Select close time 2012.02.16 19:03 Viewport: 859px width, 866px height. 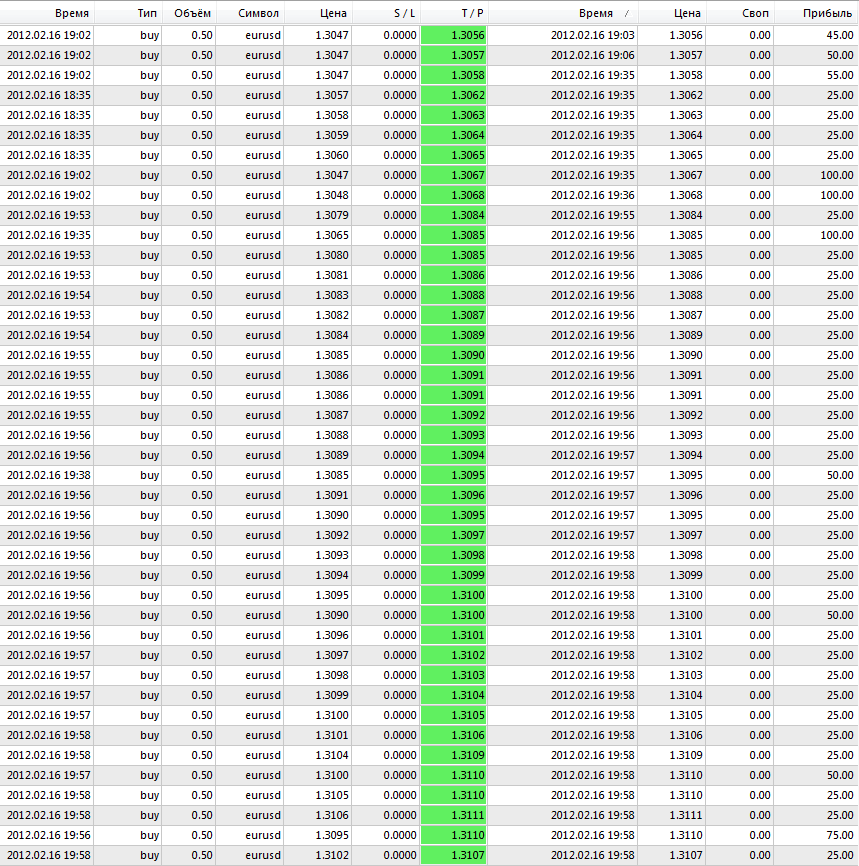coord(592,35)
